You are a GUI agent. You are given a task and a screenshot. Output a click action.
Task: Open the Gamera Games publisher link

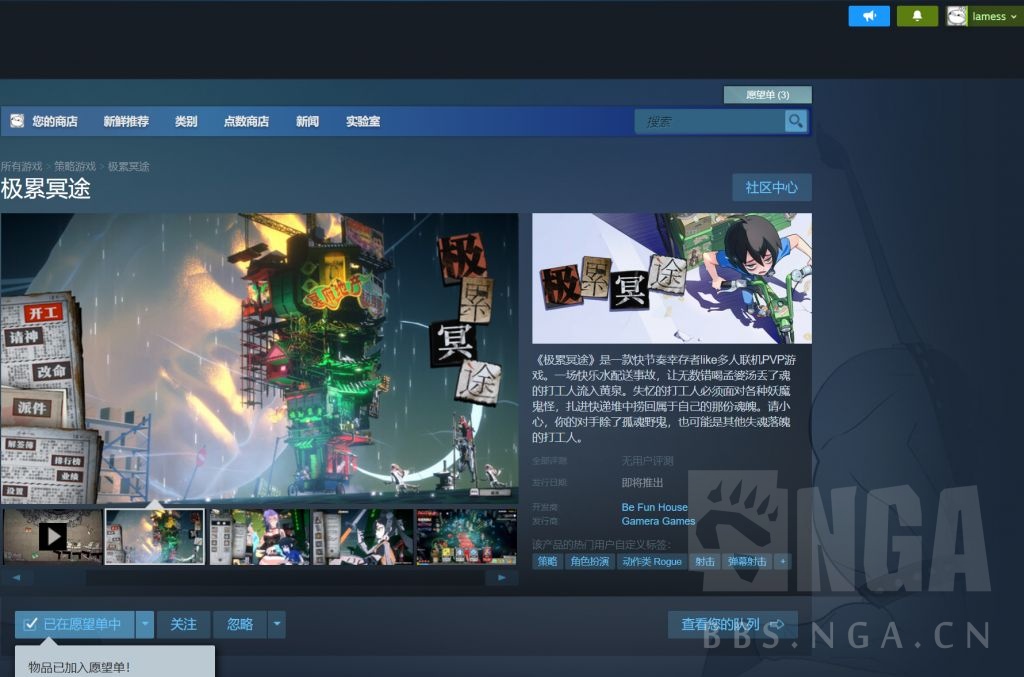(658, 521)
